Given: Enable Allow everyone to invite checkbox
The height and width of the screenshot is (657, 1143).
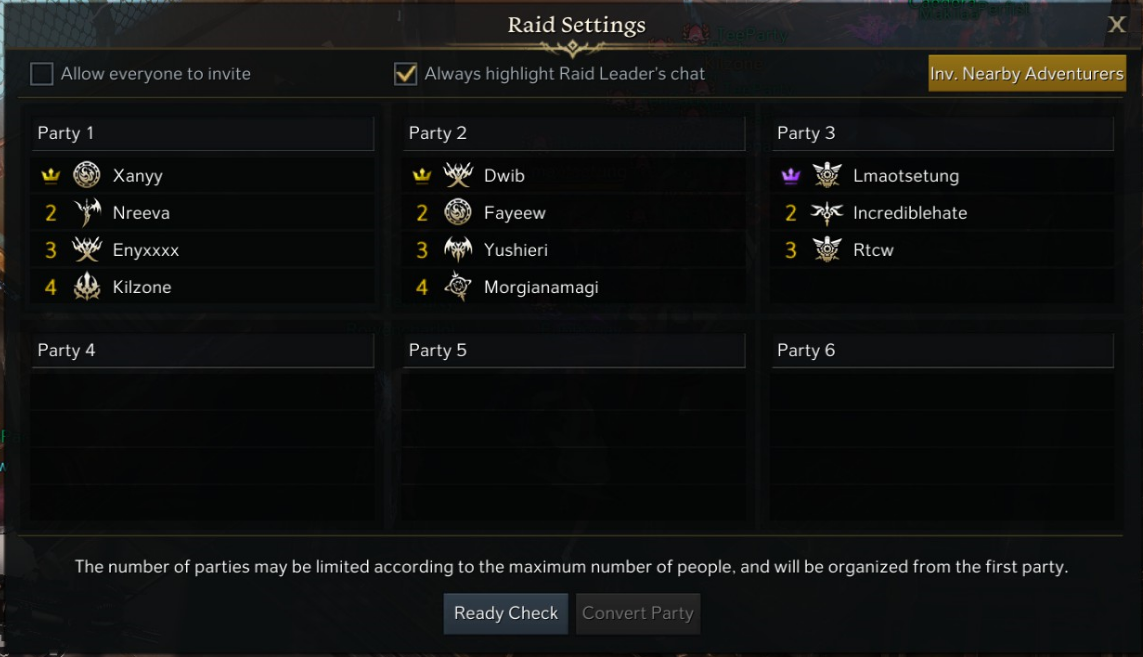Looking at the screenshot, I should coord(41,74).
